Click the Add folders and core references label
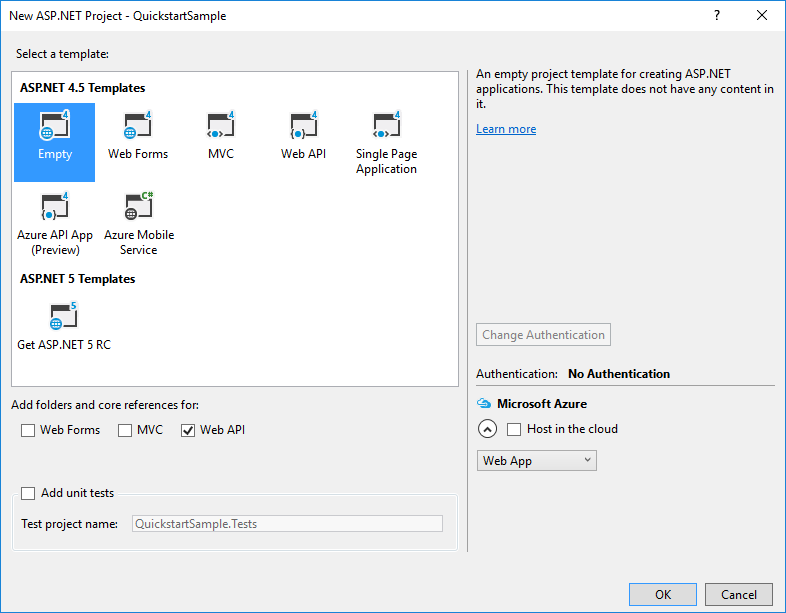Screen dimensions: 786x613 (105, 404)
